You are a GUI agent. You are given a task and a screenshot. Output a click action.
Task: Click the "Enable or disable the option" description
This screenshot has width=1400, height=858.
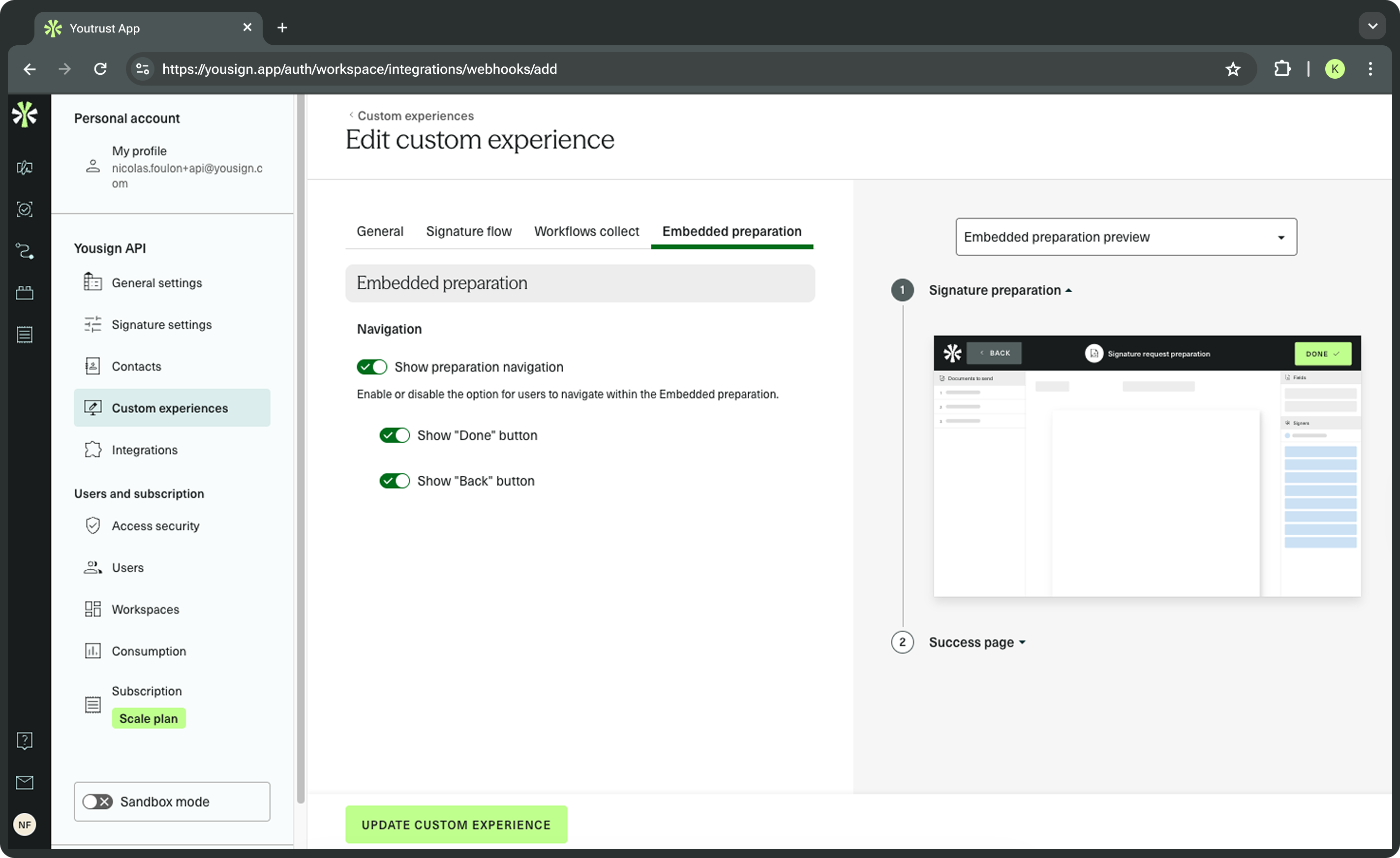point(568,394)
